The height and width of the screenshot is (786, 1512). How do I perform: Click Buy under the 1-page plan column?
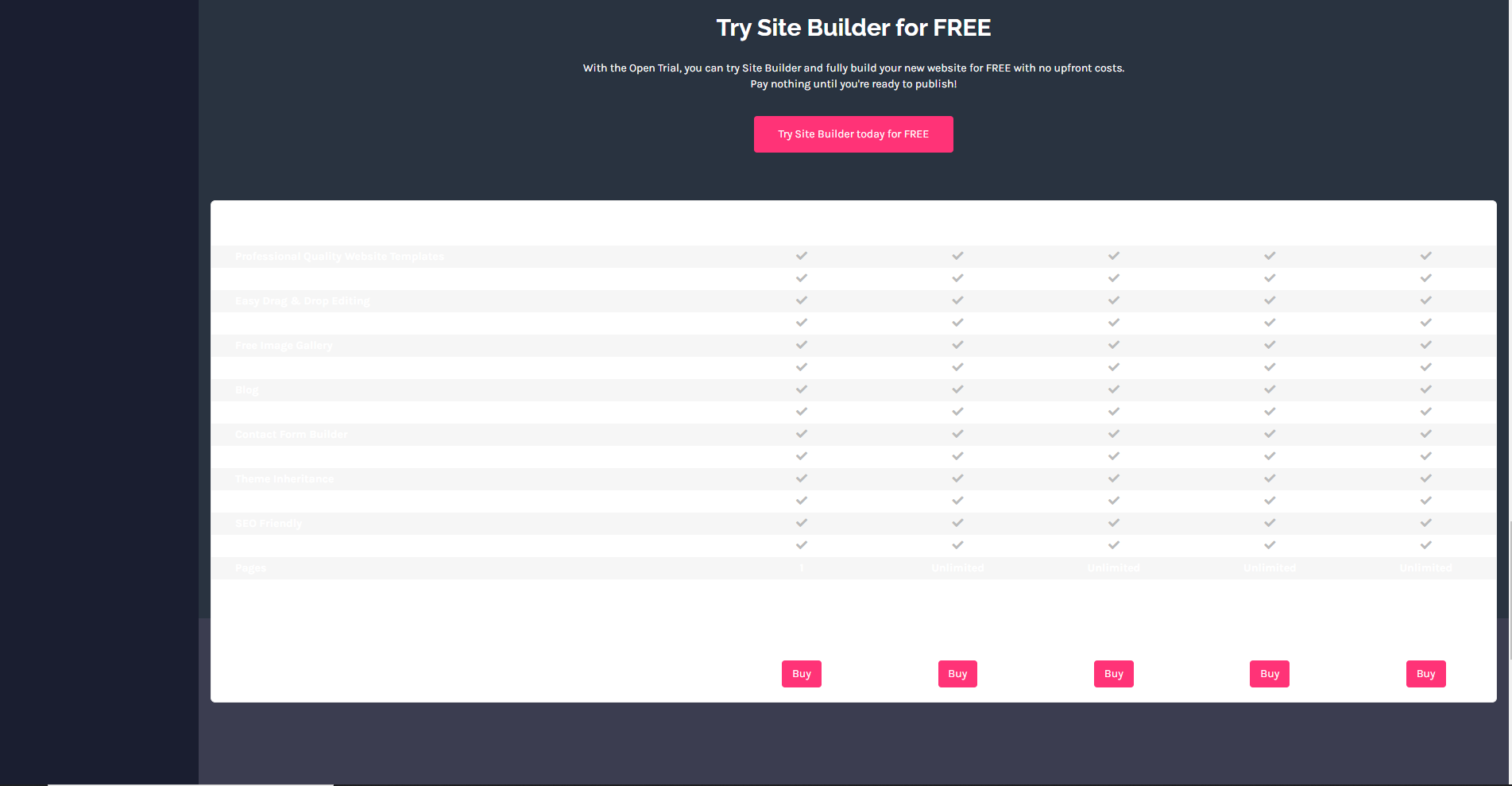click(x=802, y=674)
